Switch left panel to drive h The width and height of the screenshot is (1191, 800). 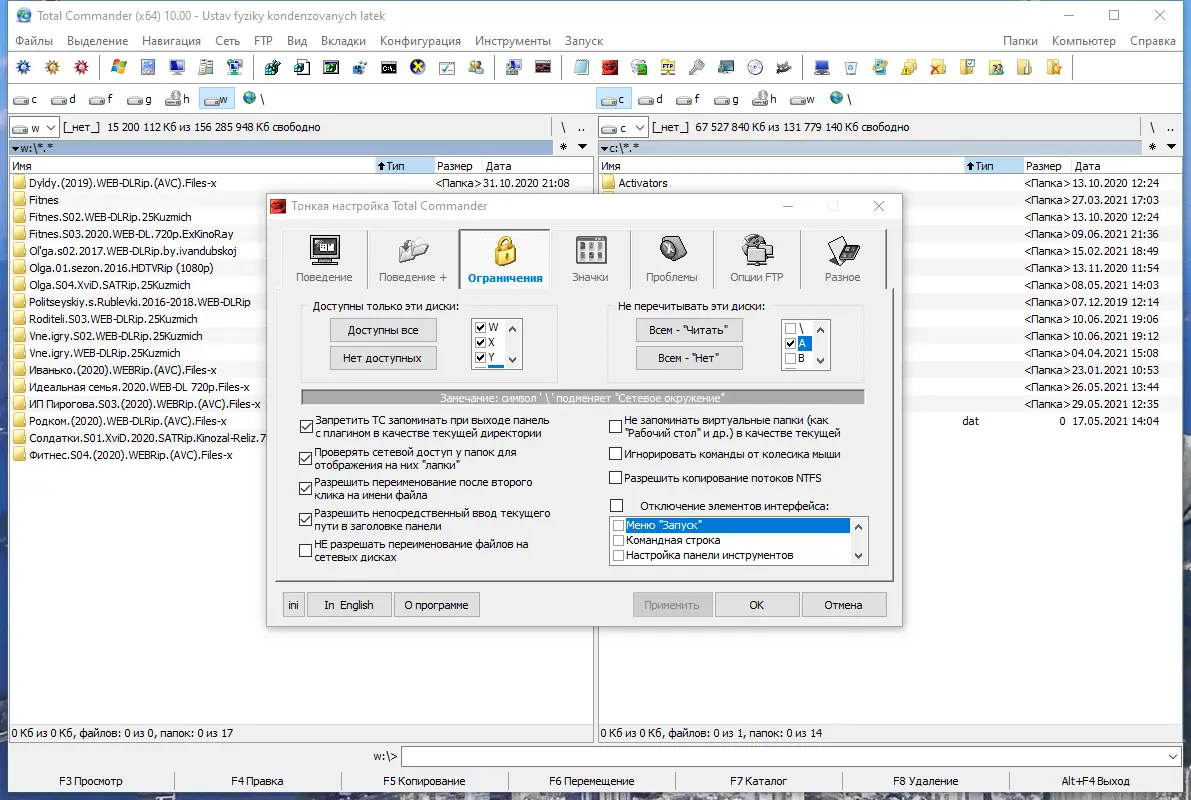pos(178,99)
